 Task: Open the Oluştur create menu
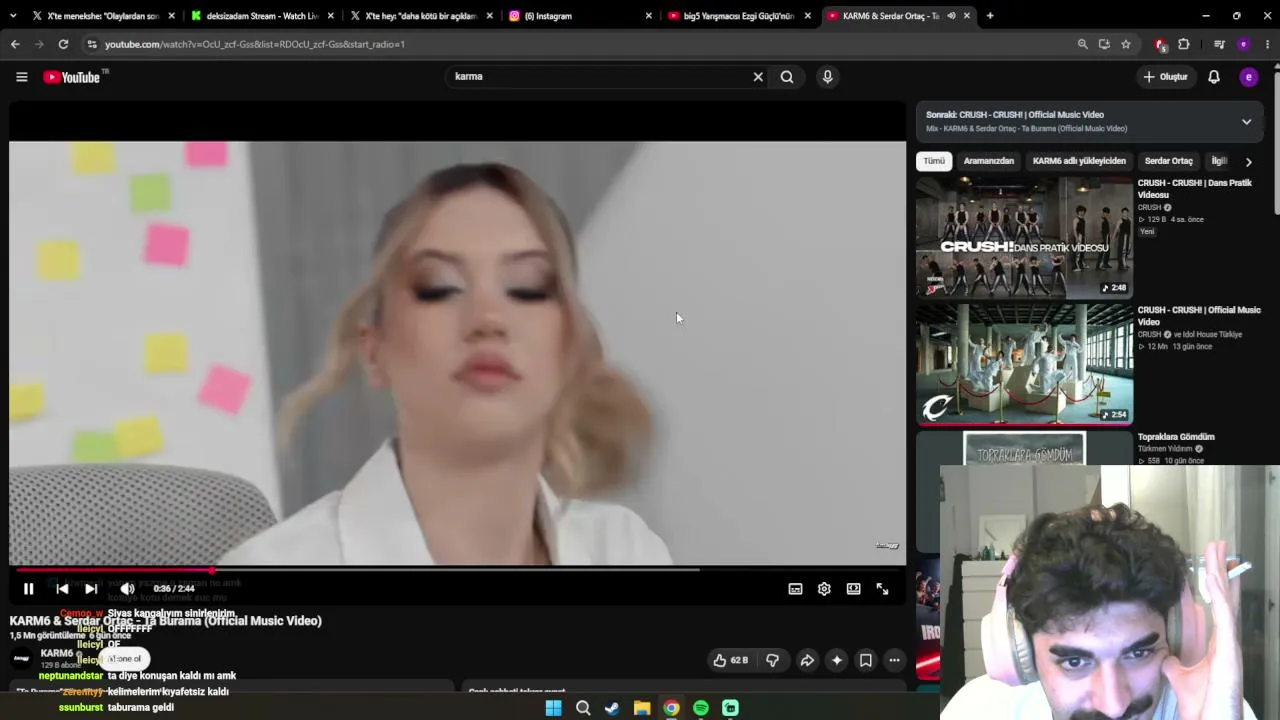[x=1166, y=77]
